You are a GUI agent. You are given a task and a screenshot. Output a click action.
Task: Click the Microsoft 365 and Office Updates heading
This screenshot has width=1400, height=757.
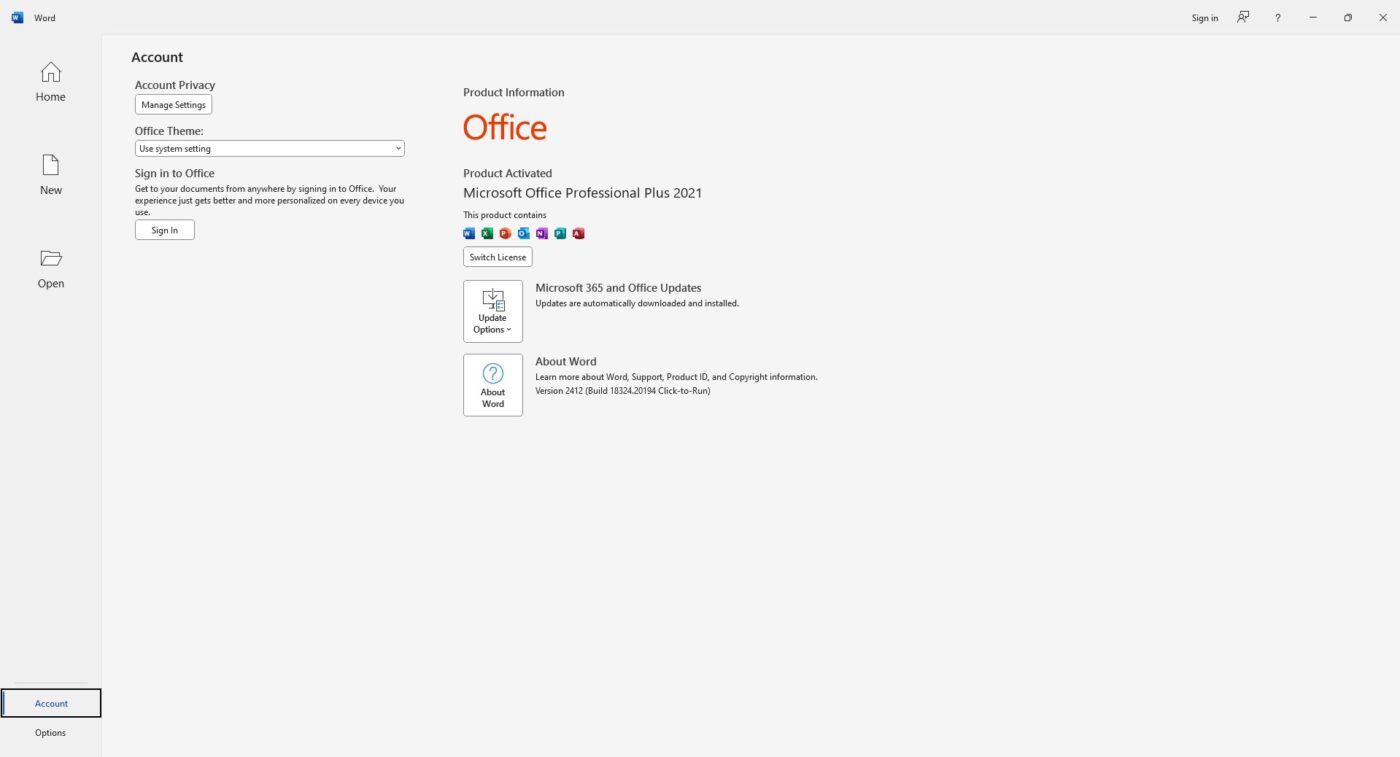click(x=618, y=288)
